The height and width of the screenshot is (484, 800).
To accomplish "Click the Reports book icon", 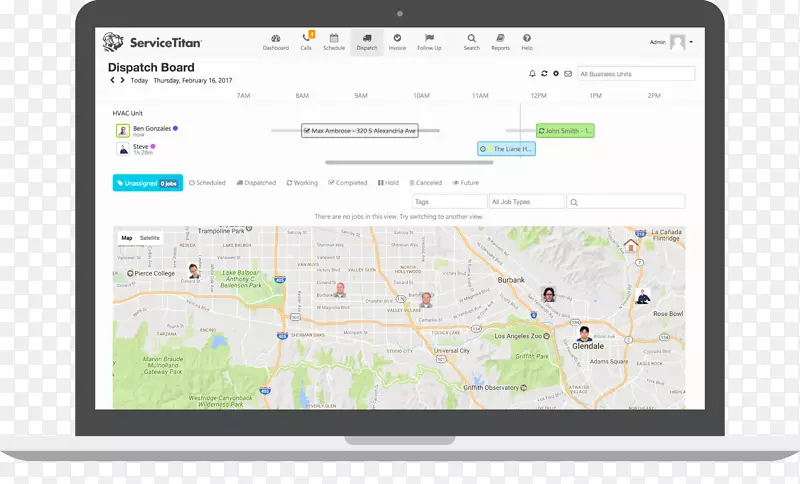I will click(500, 40).
